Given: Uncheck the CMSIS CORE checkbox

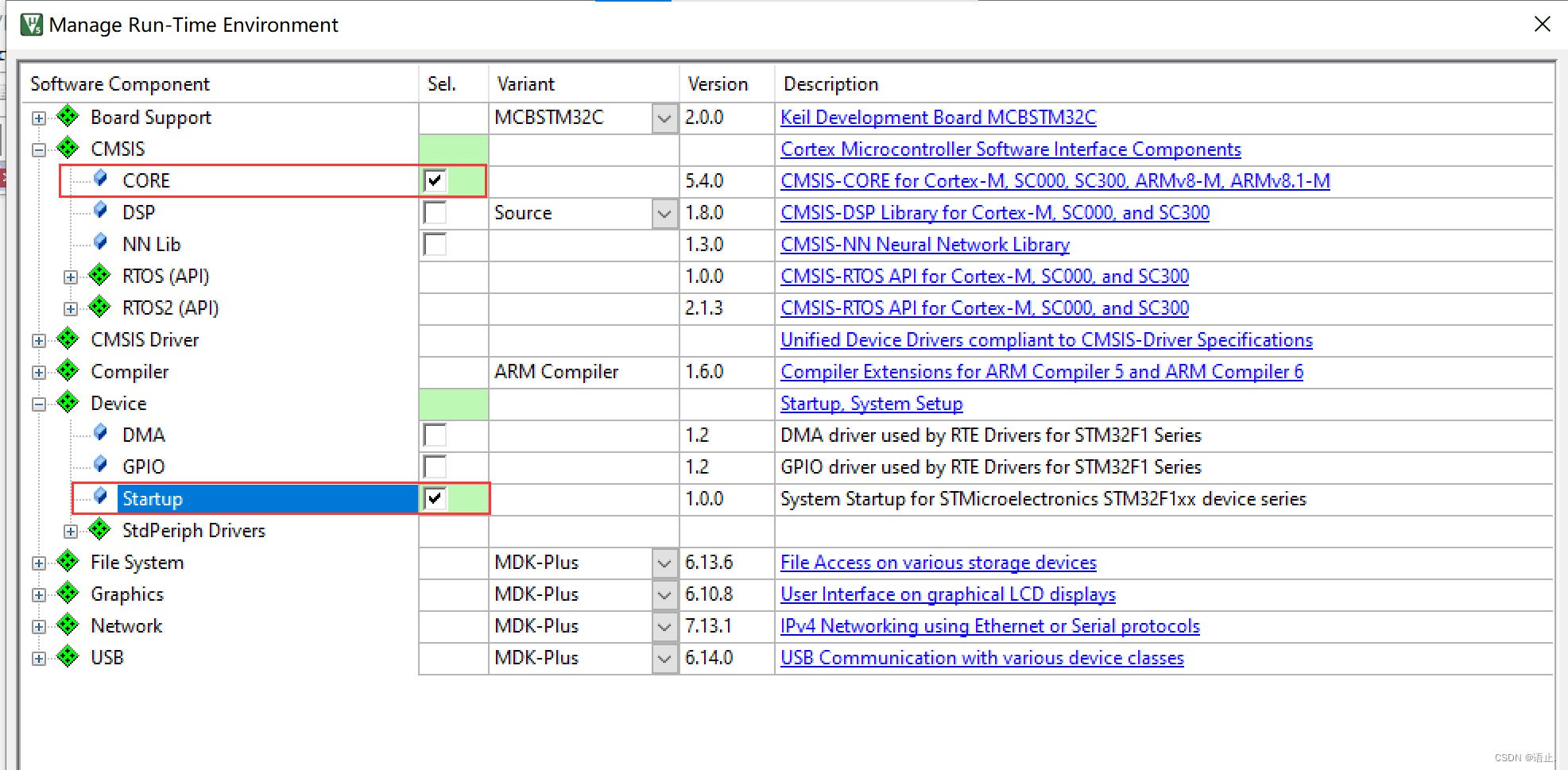Looking at the screenshot, I should (435, 181).
